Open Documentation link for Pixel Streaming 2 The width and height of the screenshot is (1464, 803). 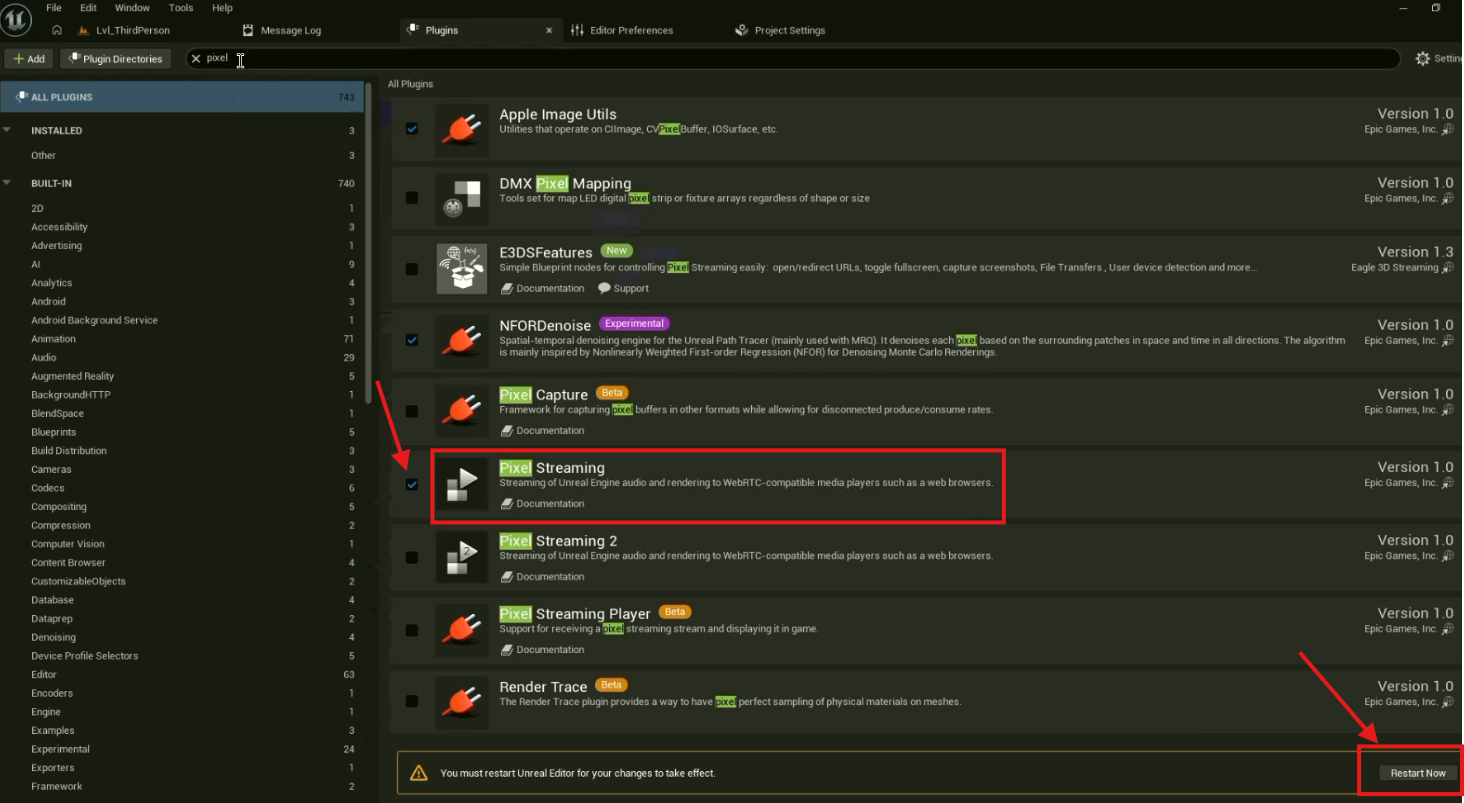pos(543,576)
